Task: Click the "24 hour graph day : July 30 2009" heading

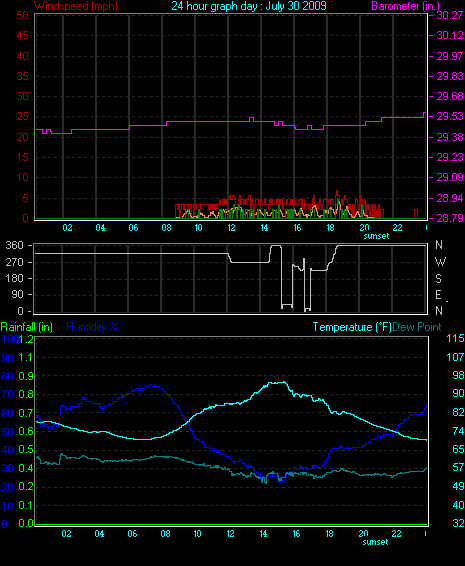Action: 249,6
